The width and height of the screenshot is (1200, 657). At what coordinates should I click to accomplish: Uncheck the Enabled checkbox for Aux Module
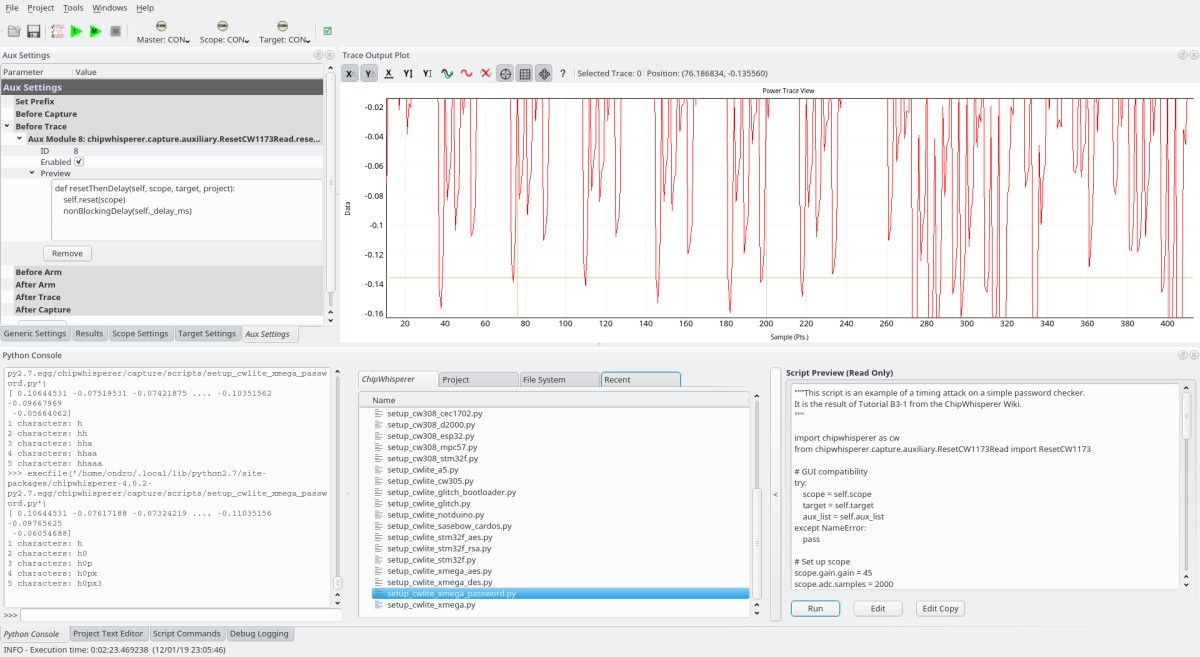tap(79, 162)
